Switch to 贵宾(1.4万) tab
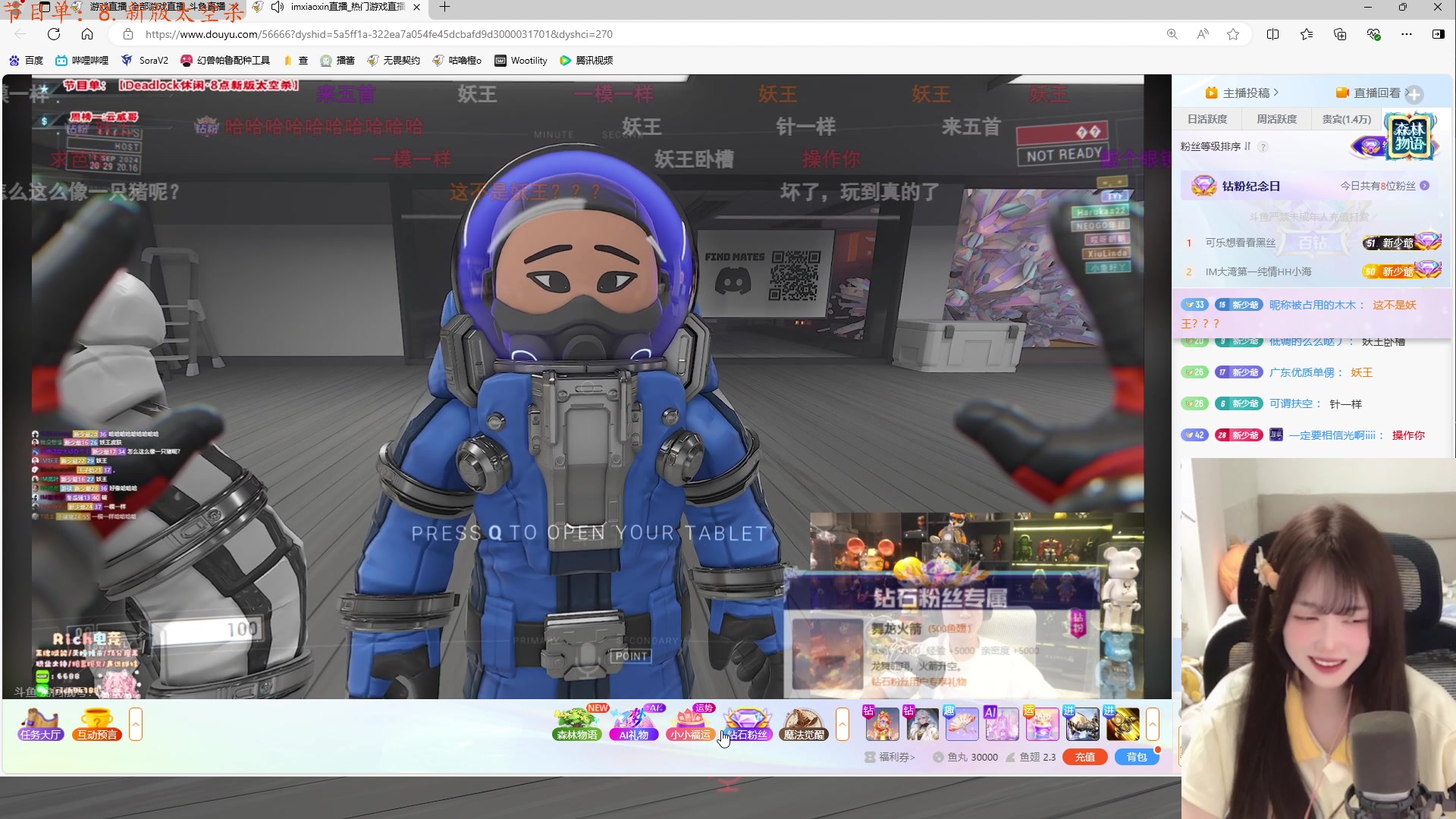 pyautogui.click(x=1346, y=119)
